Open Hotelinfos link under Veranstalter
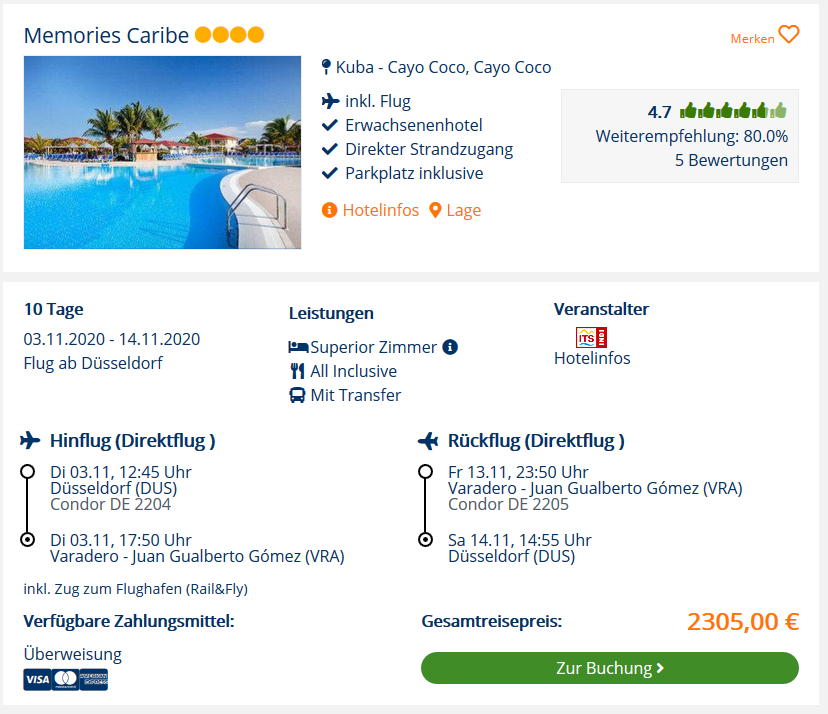 (592, 358)
